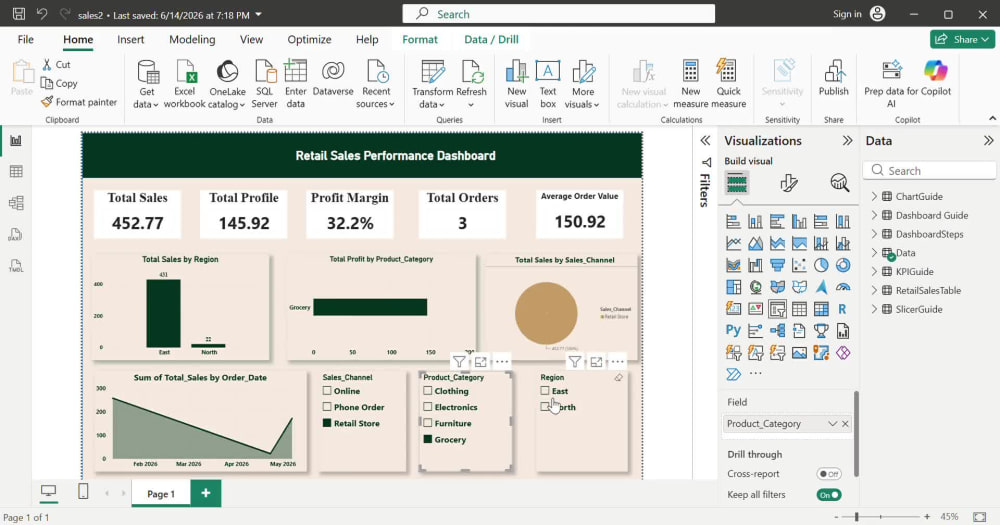Open the Format visual tab icon
The height and width of the screenshot is (525, 1000).
(788, 184)
